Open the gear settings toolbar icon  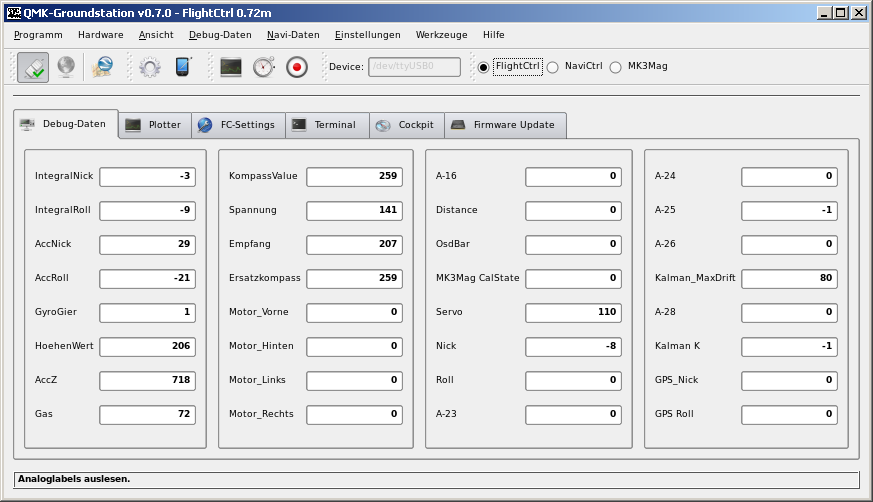pos(150,67)
